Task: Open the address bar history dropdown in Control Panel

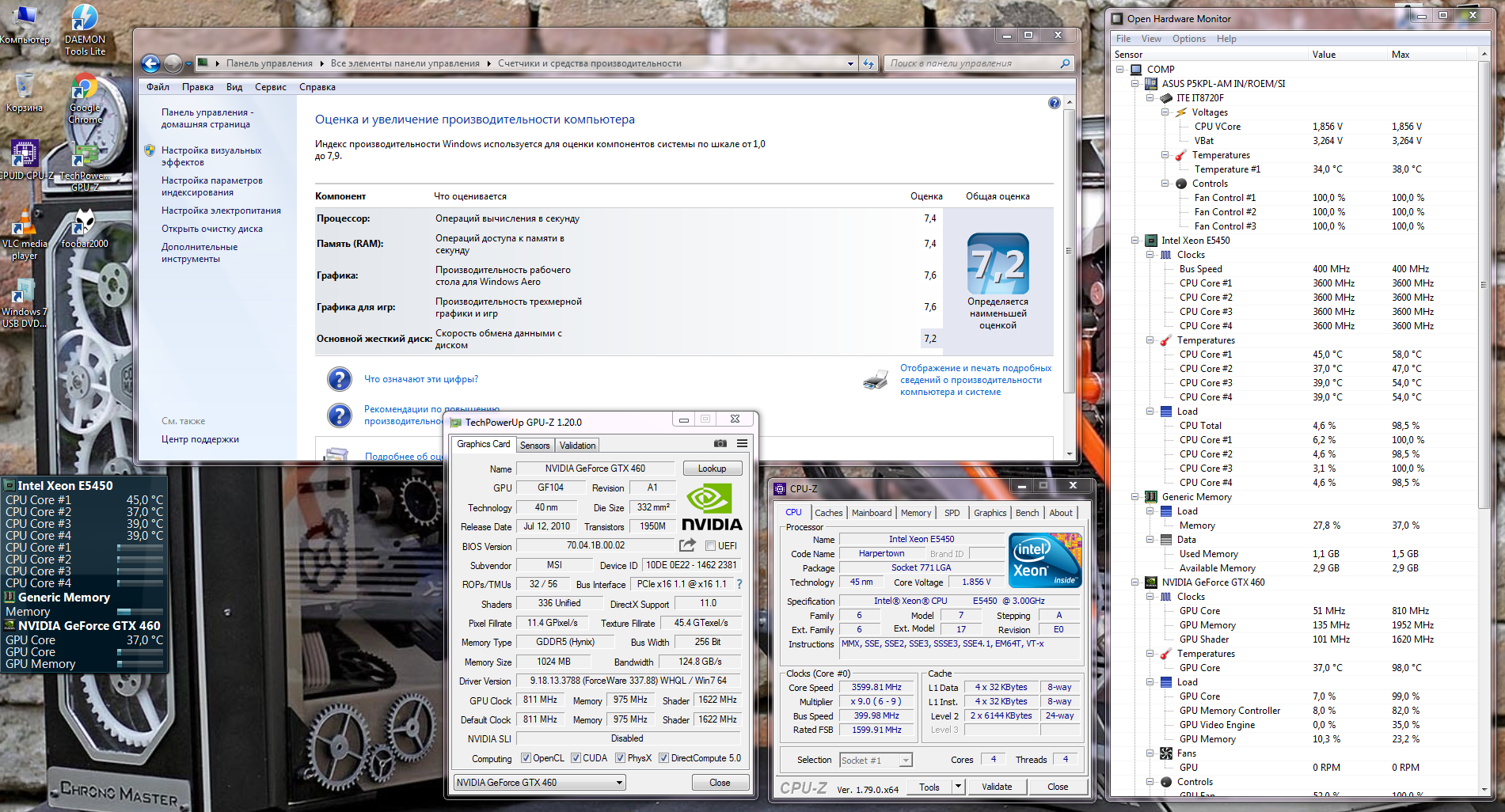Action: click(850, 63)
